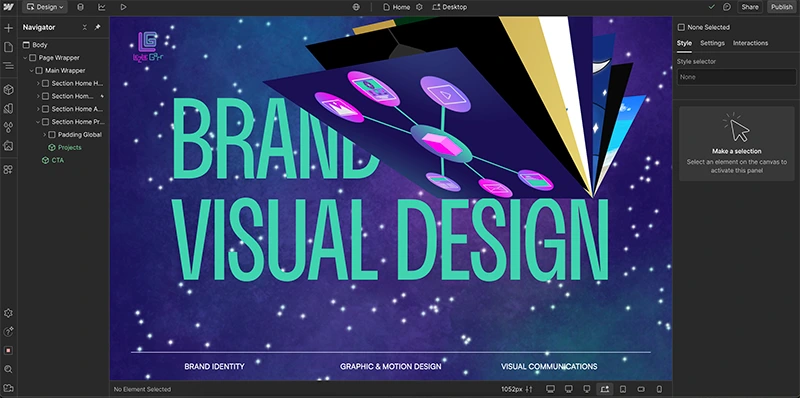Open the Design mode dropdown
The image size is (800, 398).
coord(45,7)
